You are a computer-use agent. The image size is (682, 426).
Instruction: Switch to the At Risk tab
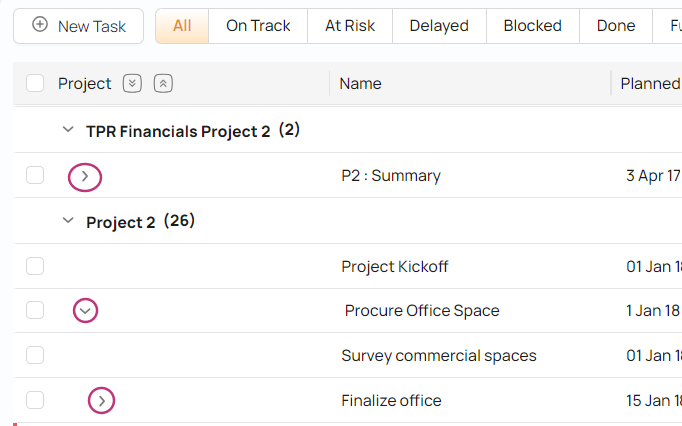(x=350, y=26)
